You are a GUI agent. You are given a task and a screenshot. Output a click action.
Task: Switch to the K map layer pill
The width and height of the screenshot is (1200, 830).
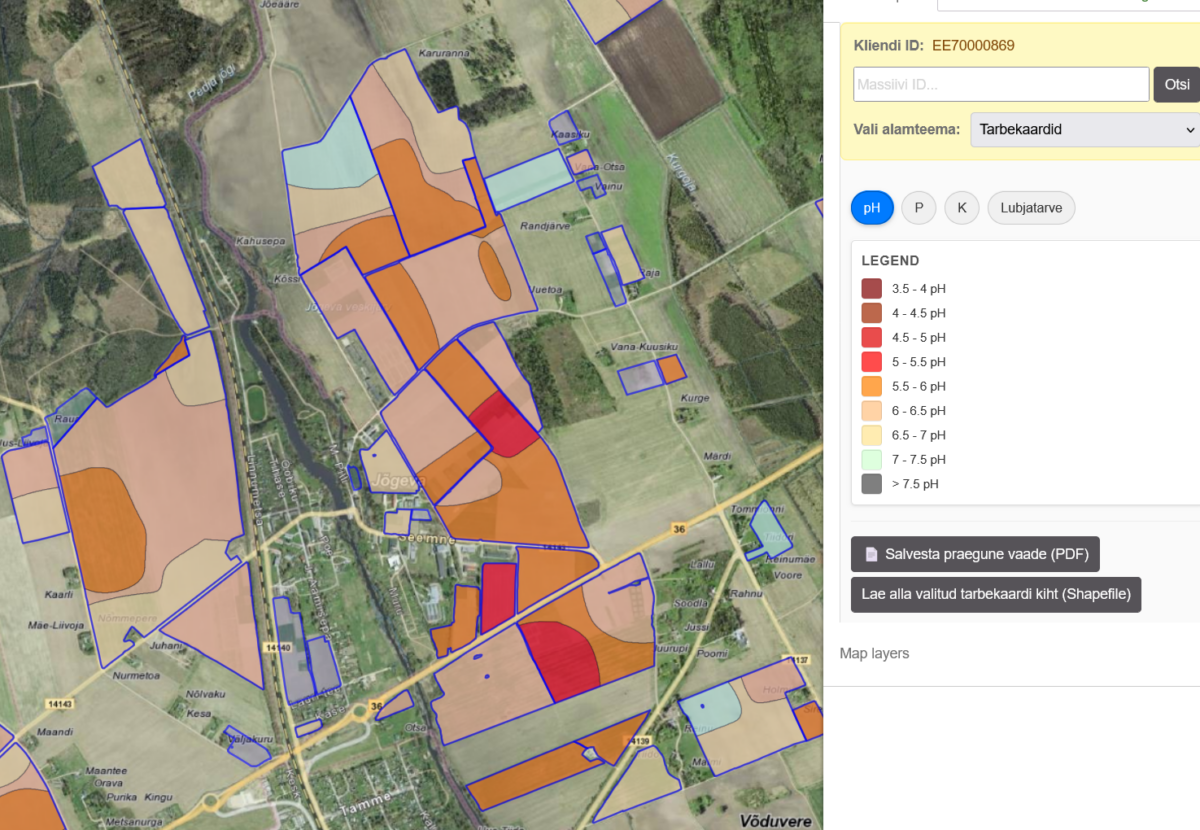pos(962,208)
